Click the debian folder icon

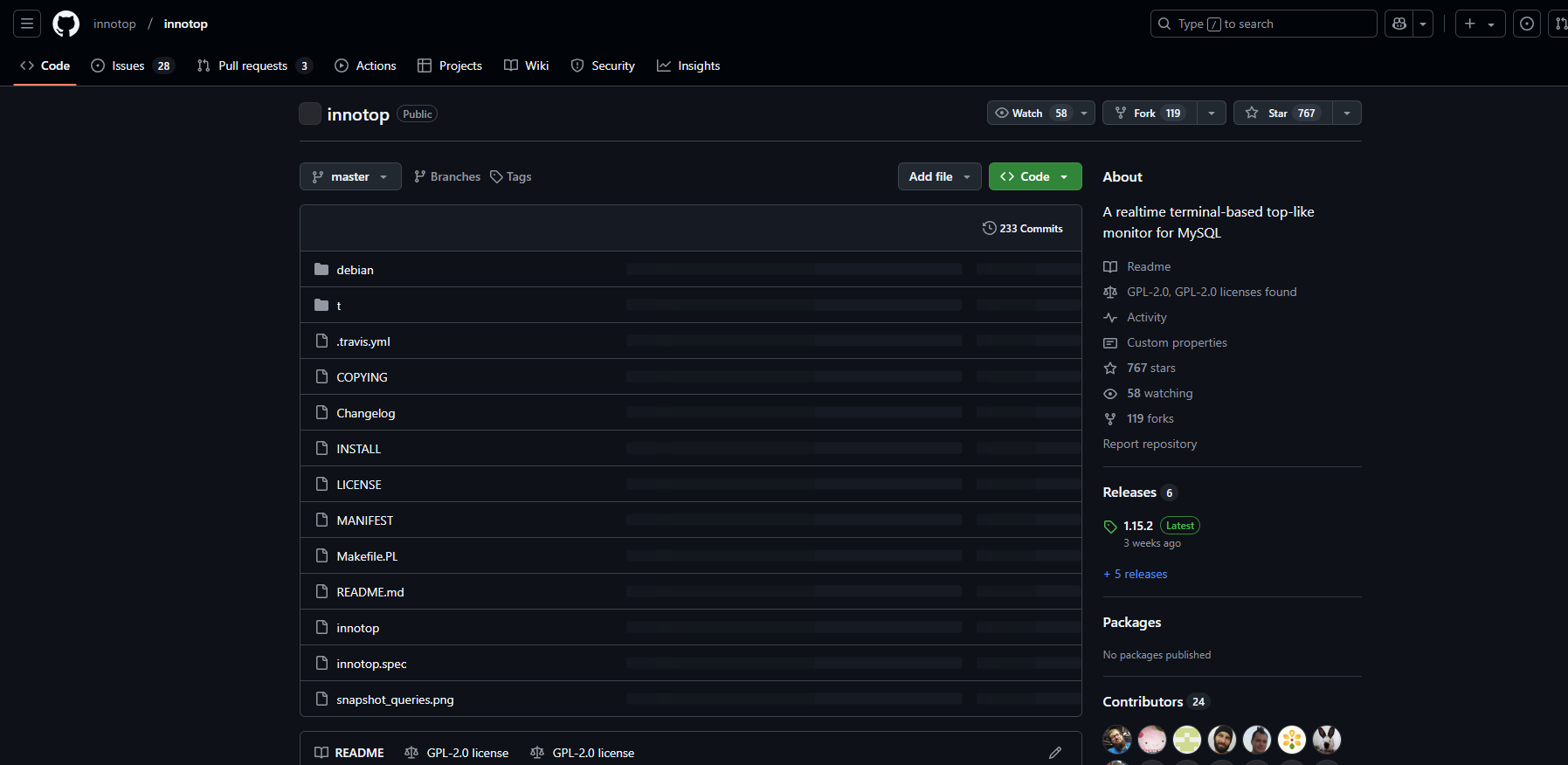tap(321, 269)
